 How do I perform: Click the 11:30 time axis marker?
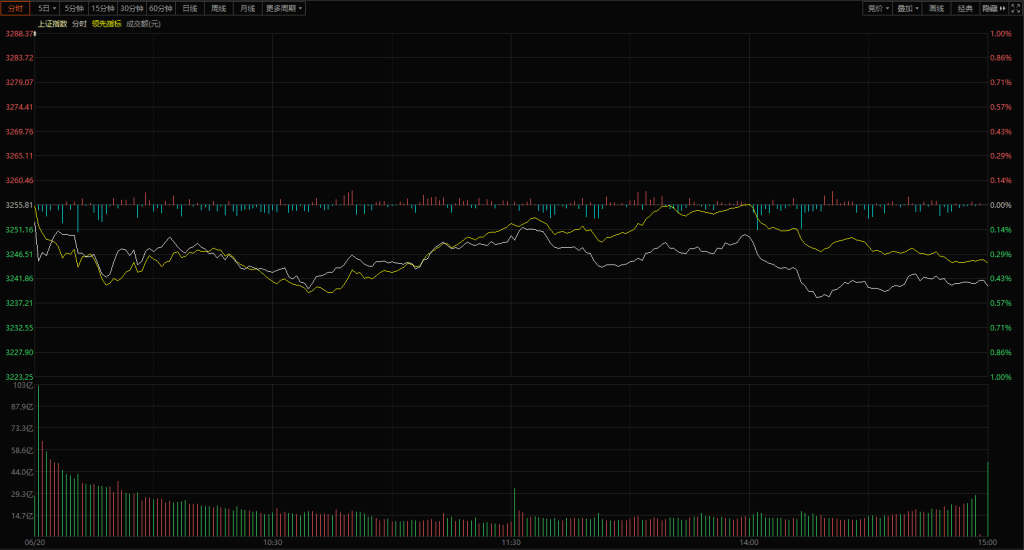[x=510, y=542]
